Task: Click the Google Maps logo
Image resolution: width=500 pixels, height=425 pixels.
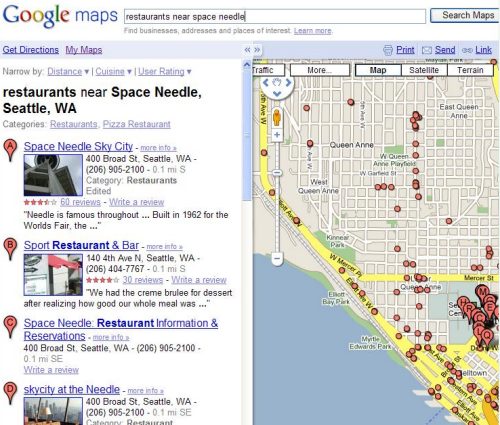Action: (60, 15)
